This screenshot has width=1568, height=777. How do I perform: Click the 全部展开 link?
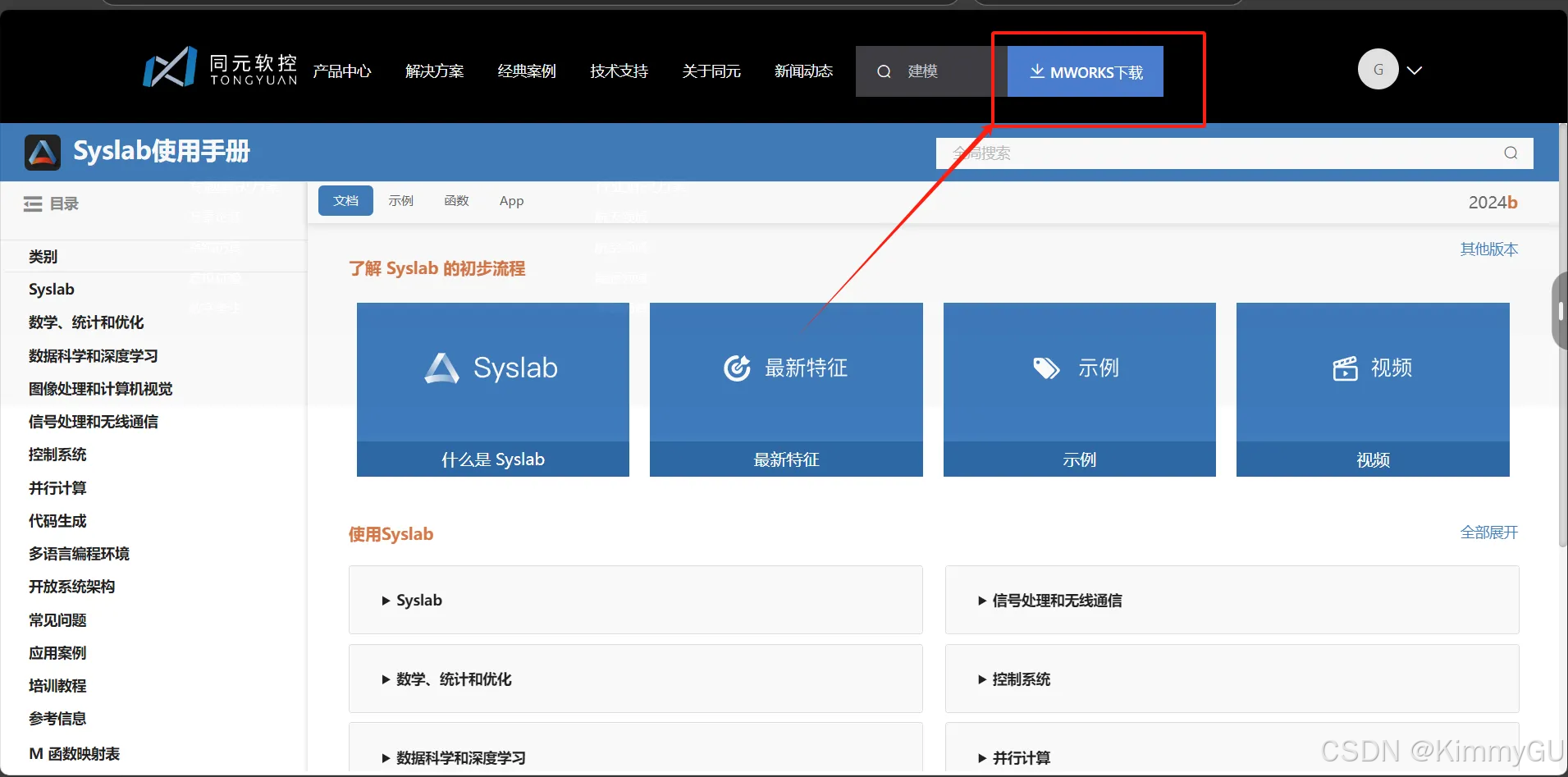point(1489,532)
